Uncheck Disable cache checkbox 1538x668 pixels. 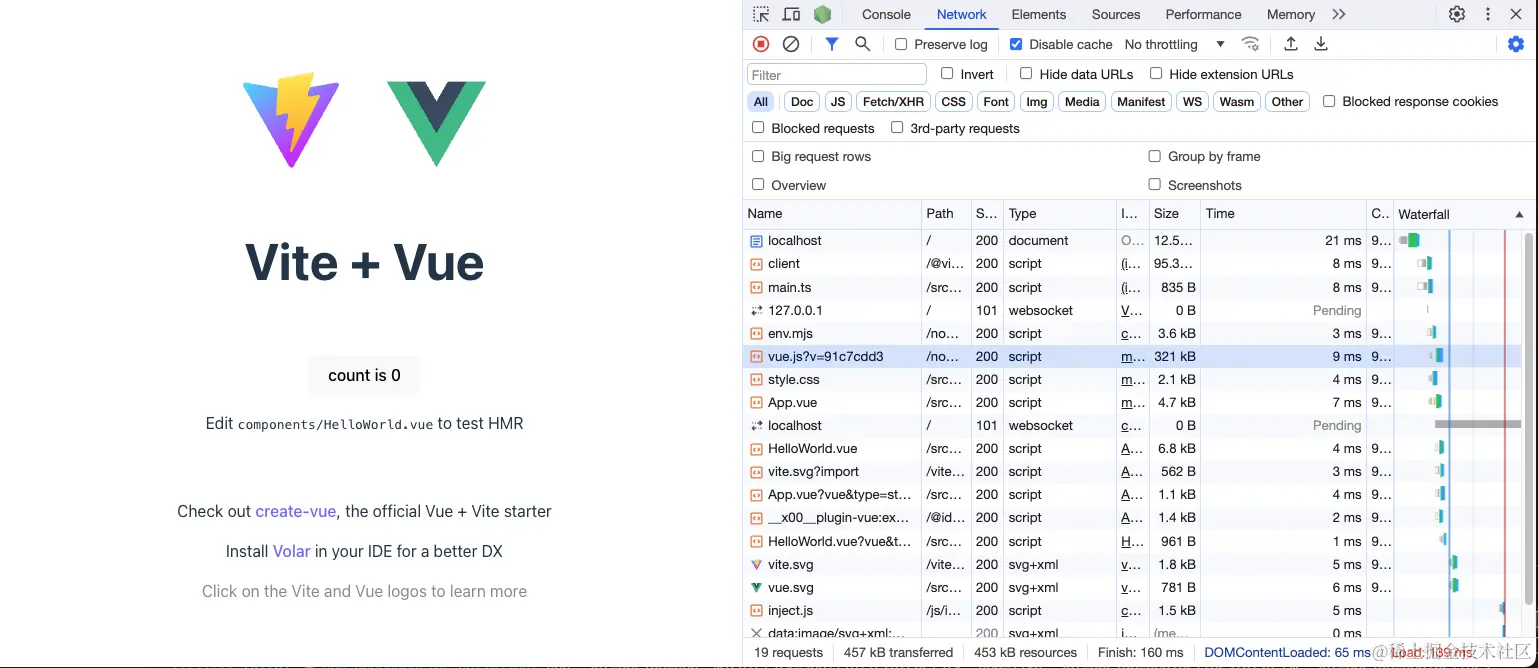[1016, 44]
